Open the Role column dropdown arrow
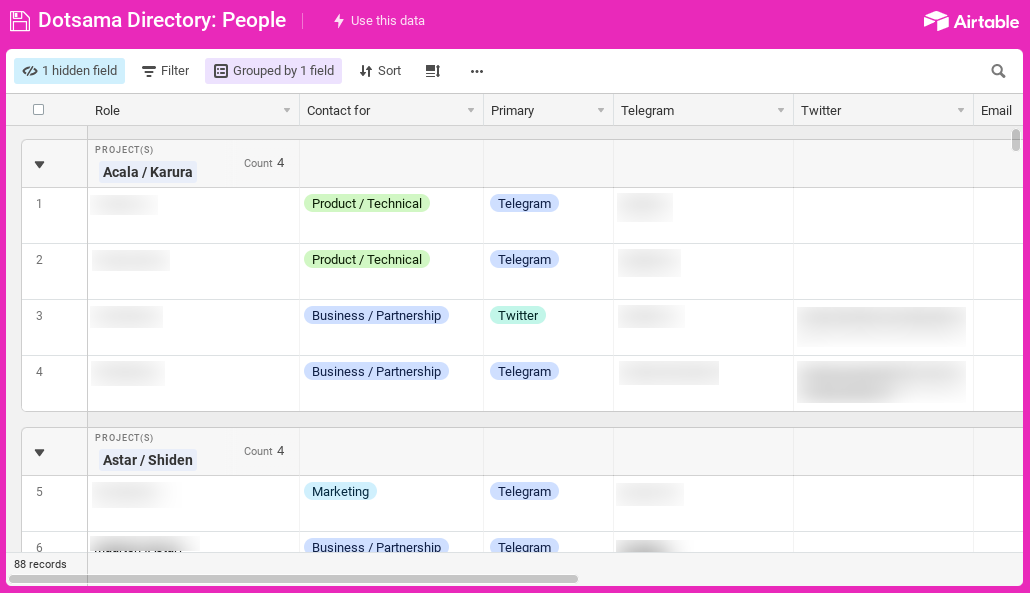The width and height of the screenshot is (1030, 593). (x=286, y=110)
